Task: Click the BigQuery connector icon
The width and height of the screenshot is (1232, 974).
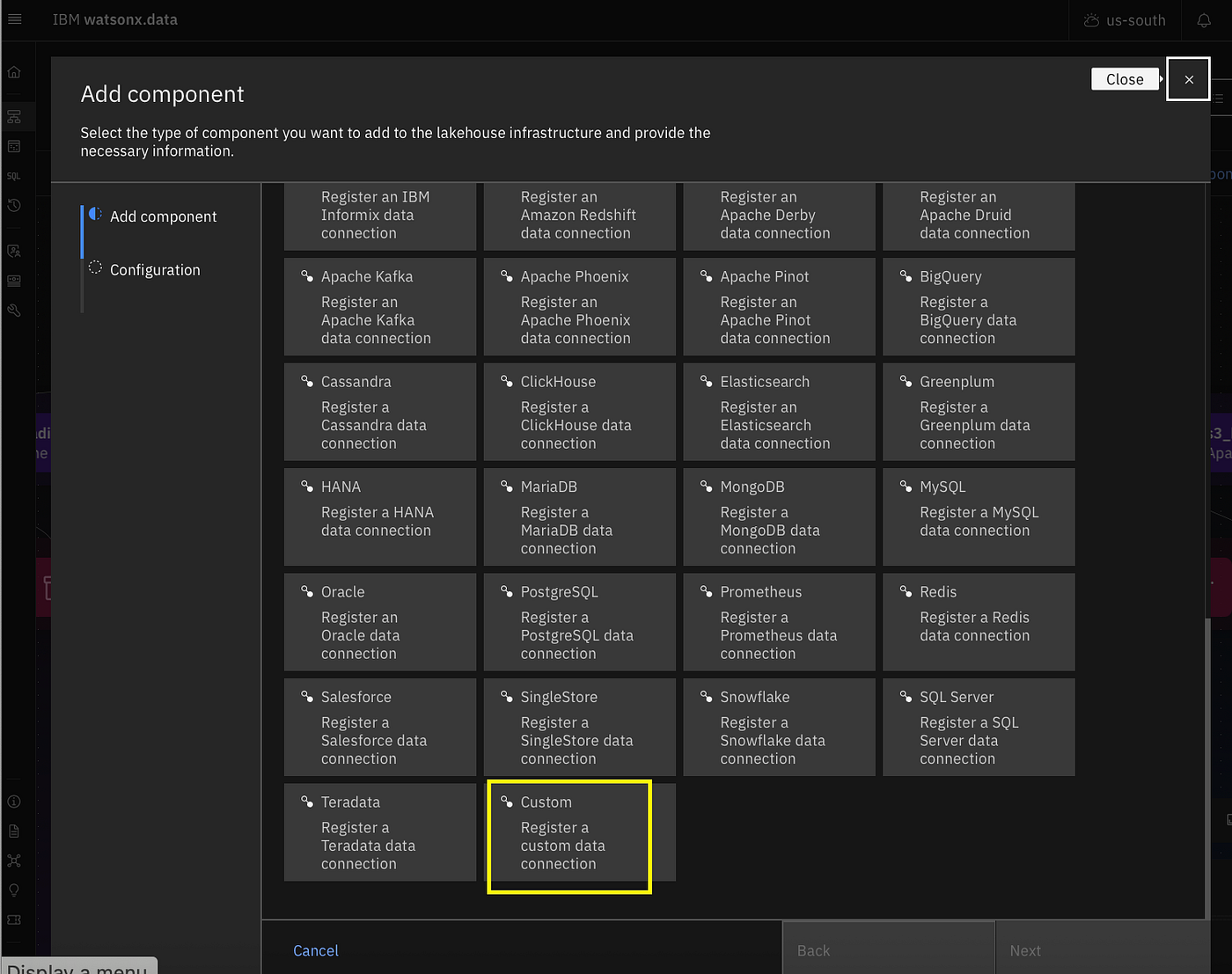Action: tap(906, 276)
